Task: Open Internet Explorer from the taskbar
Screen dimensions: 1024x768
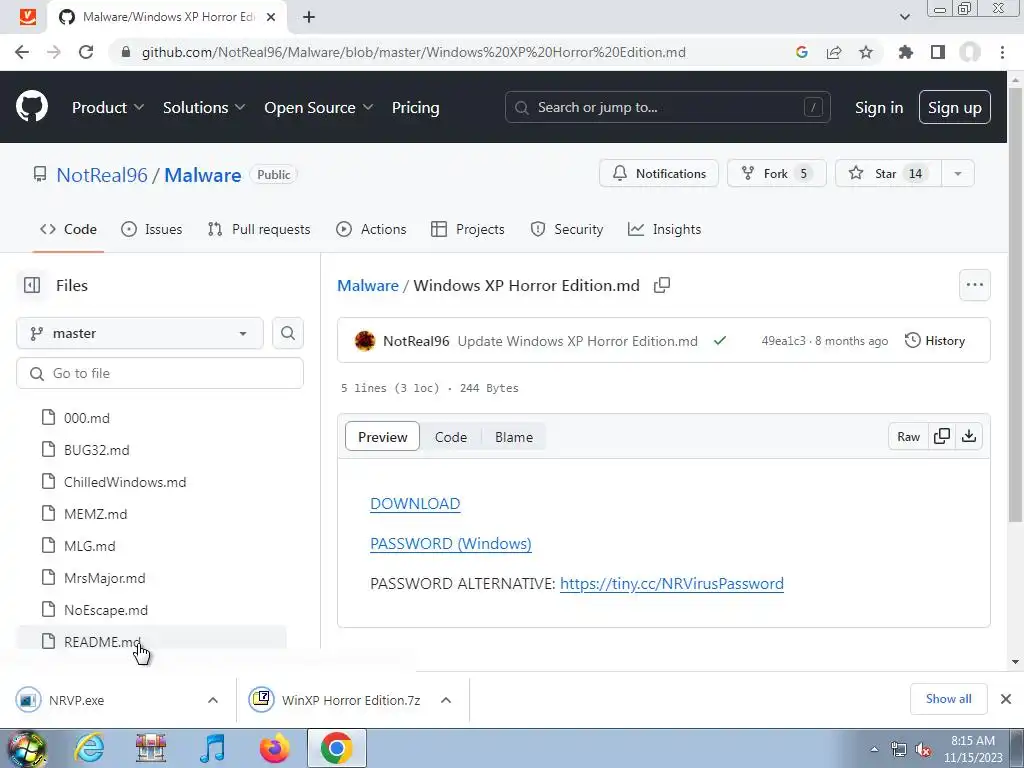Action: (89, 748)
